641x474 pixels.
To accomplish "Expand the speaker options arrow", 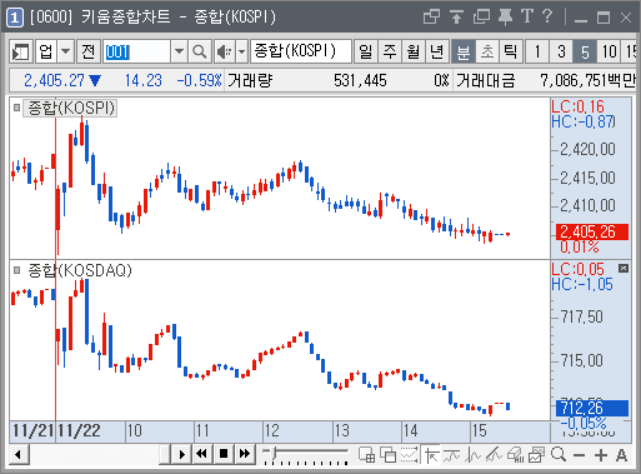I will click(242, 52).
